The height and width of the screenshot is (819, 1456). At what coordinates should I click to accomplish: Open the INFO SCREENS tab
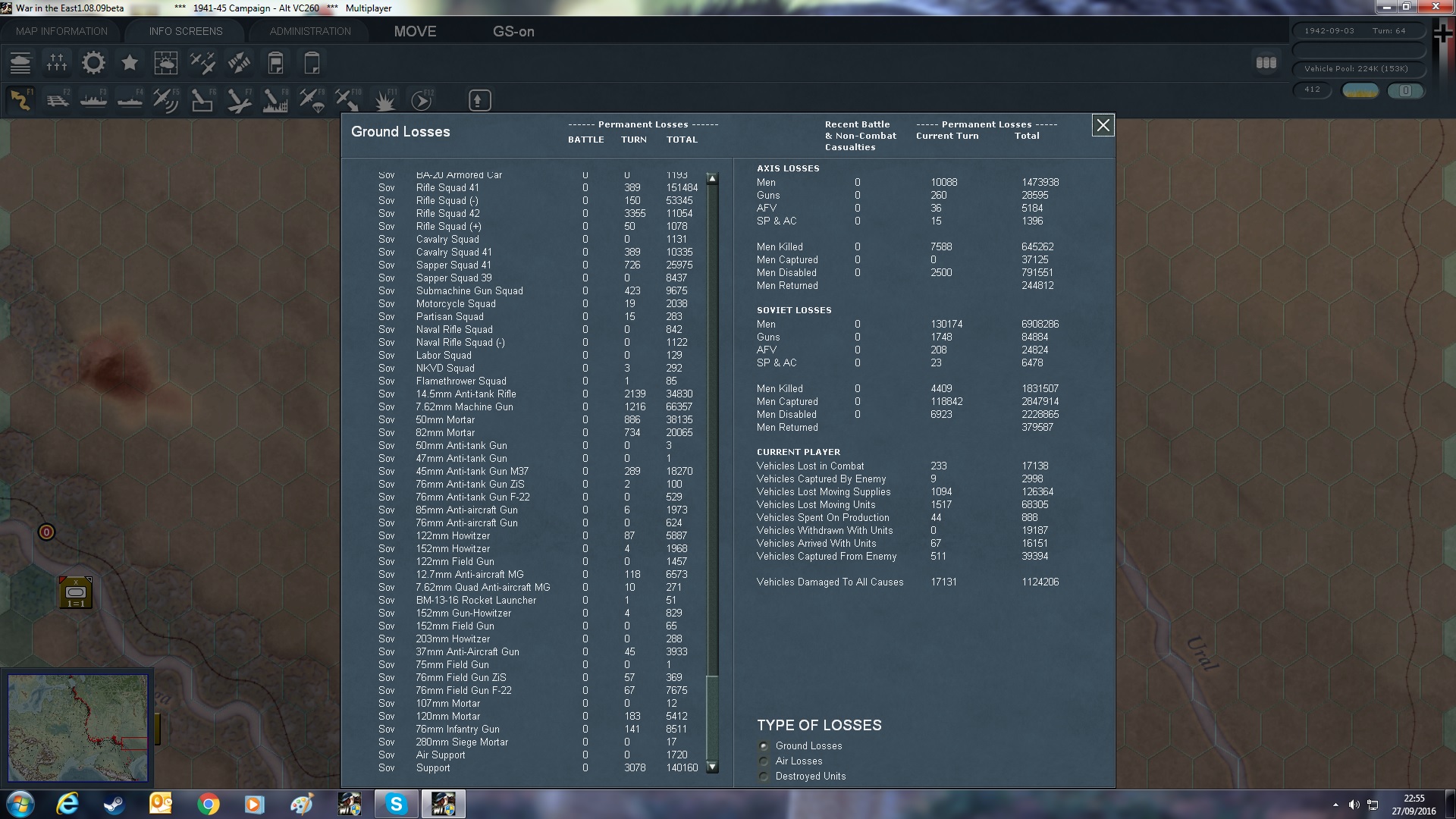click(186, 31)
